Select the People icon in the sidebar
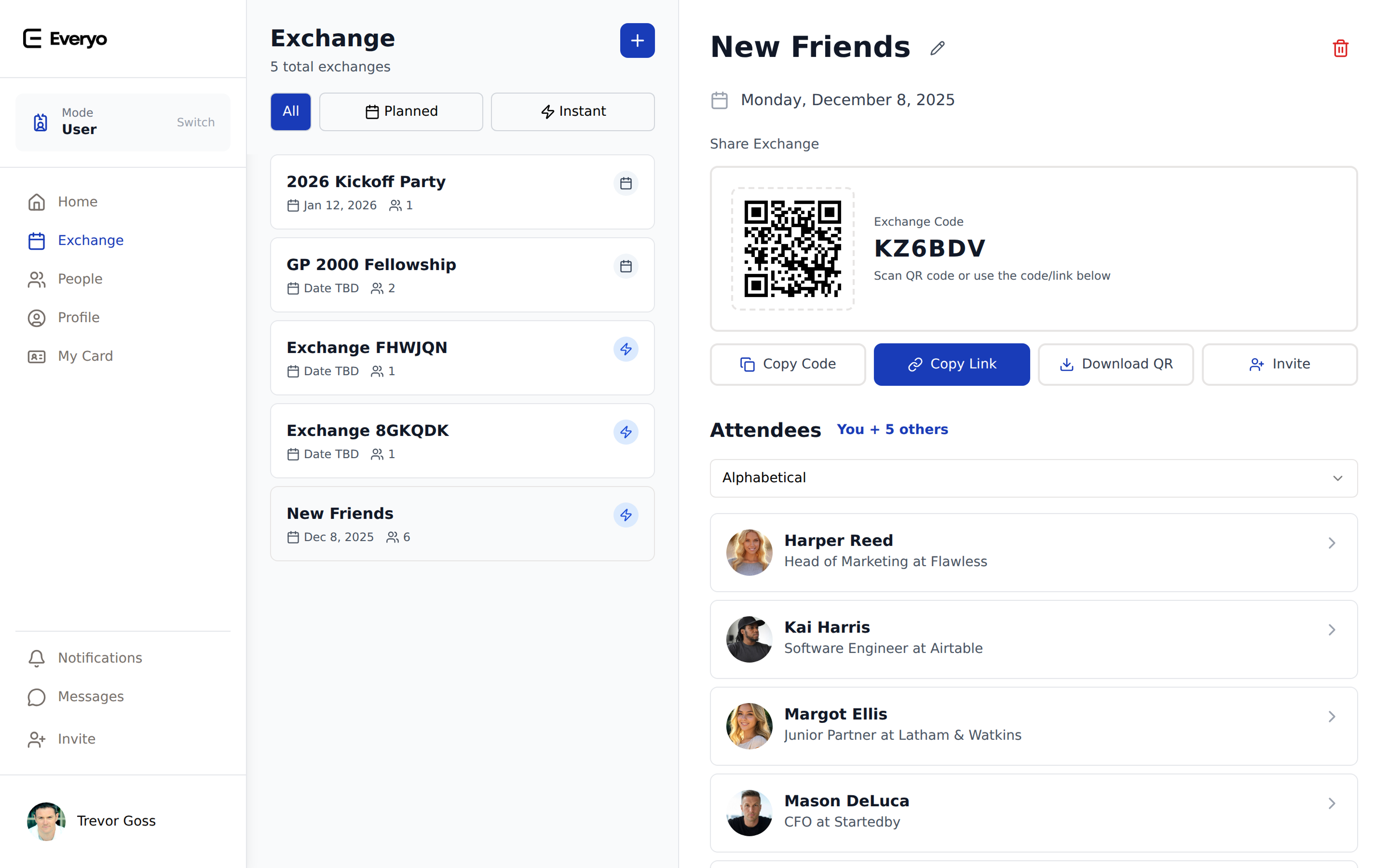Viewport: 1389px width, 868px height. (x=36, y=279)
